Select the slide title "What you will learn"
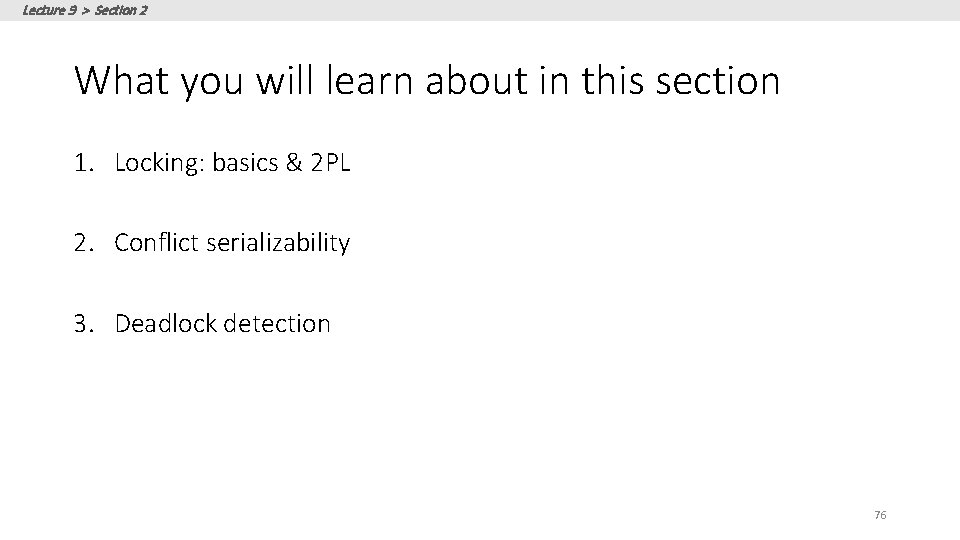Viewport: 960px width, 540px height. click(x=426, y=80)
